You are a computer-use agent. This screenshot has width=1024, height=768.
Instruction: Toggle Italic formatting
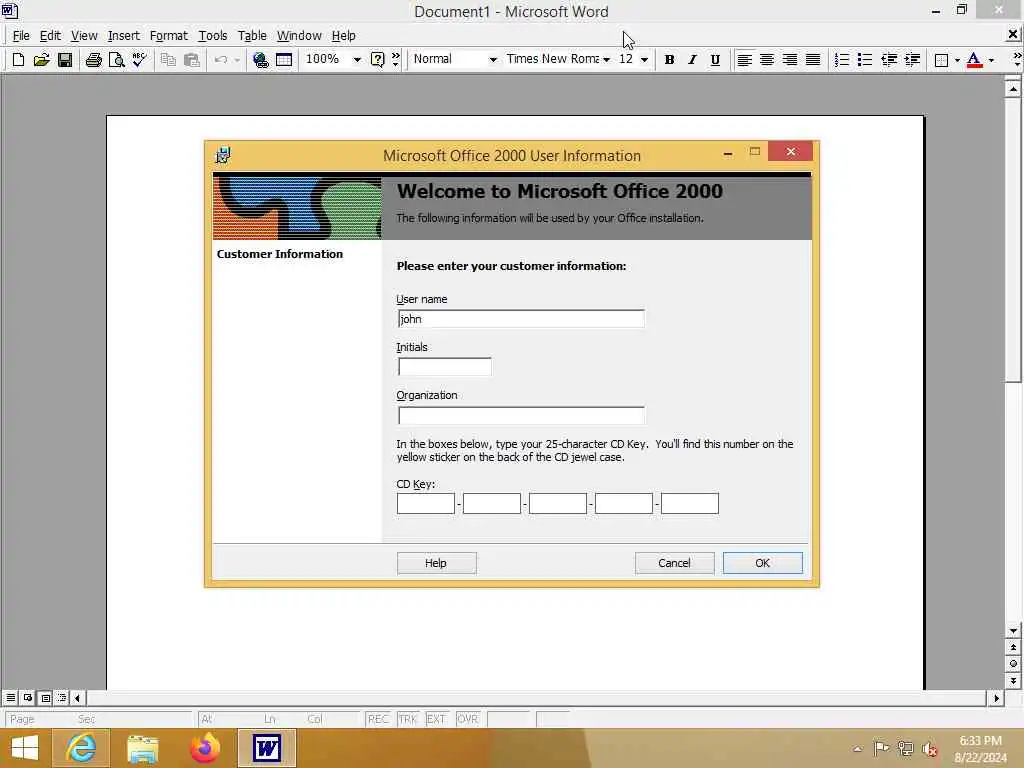click(692, 60)
